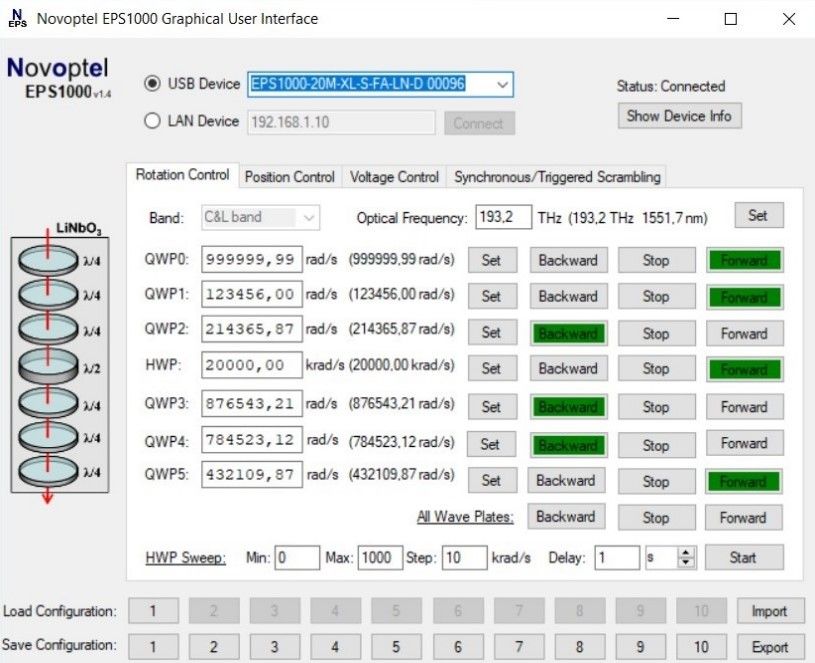Select the LAN Device radio button
This screenshot has width=815, height=663.
[x=152, y=121]
